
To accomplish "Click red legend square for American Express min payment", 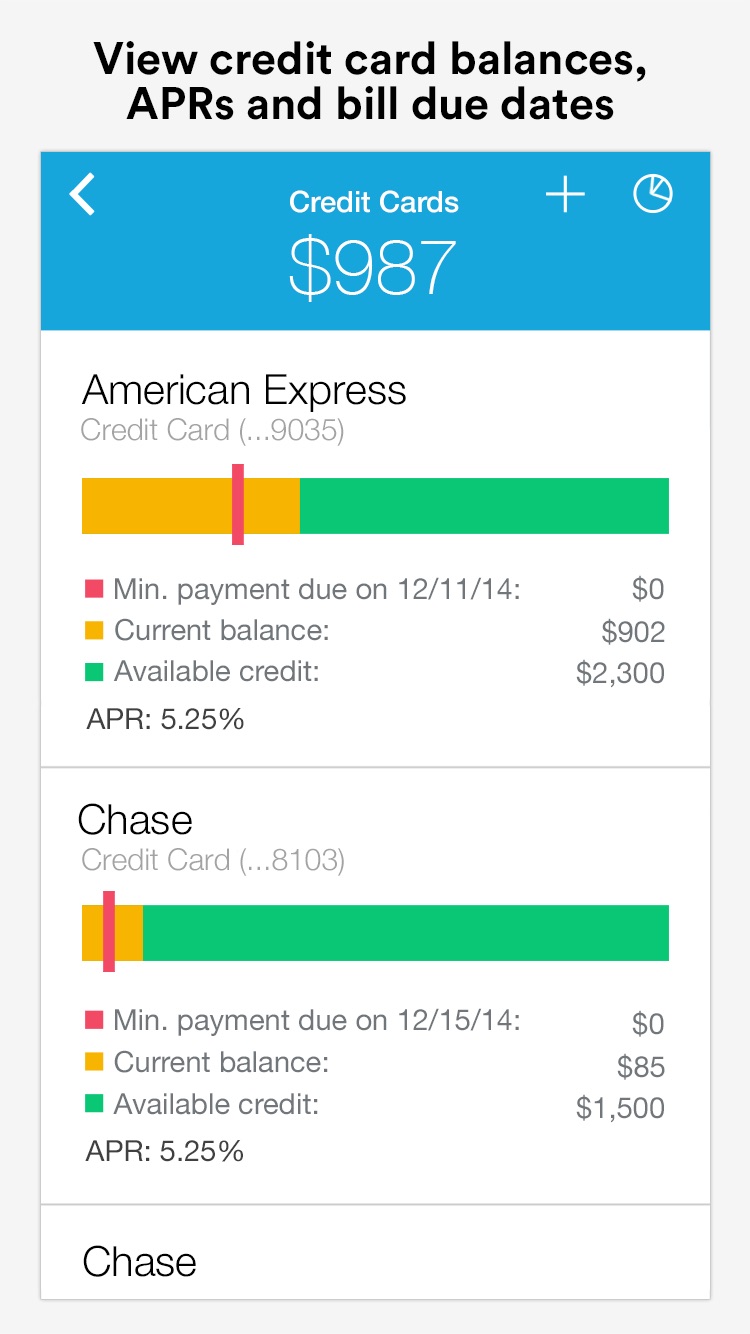I will click(x=94, y=589).
